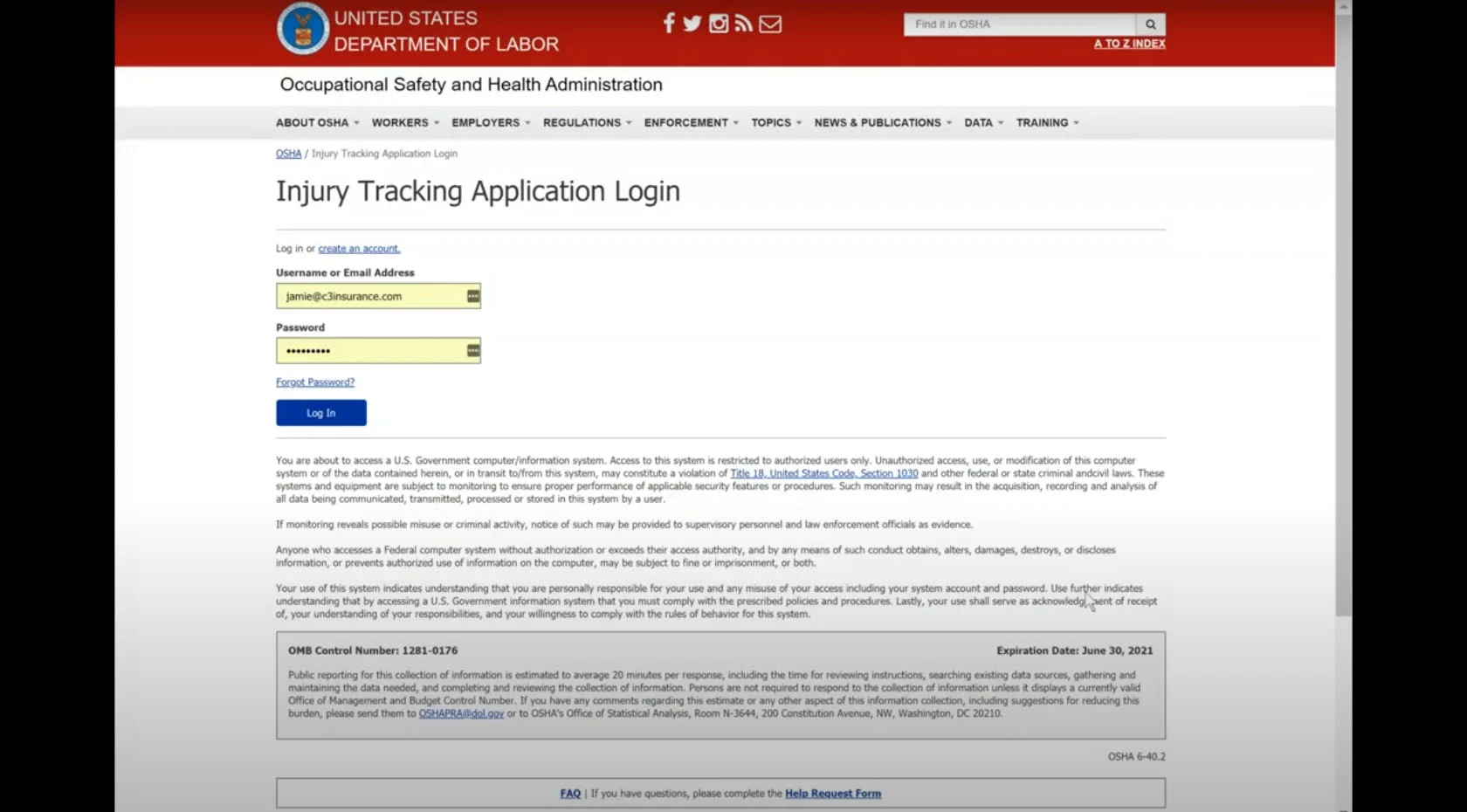Screen dimensions: 1467x812
Task: Expand the Enforcement menu
Action: (692, 123)
